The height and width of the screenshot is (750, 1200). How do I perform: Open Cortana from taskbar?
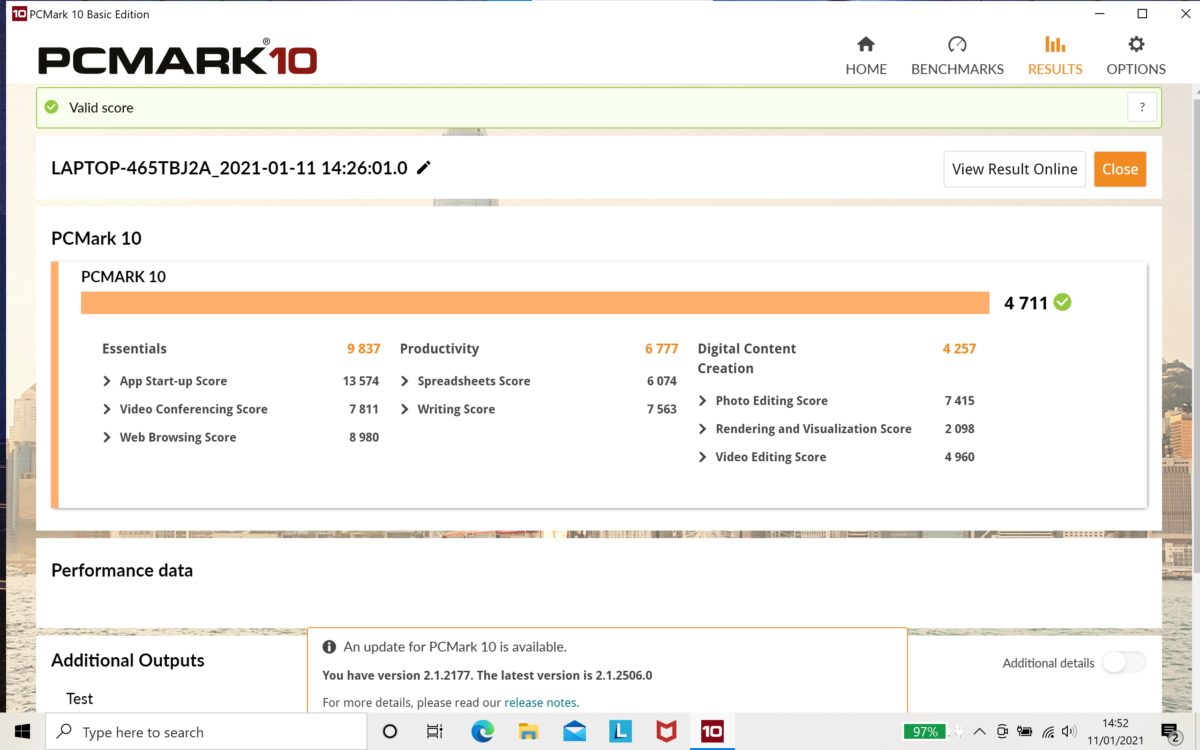(x=390, y=731)
